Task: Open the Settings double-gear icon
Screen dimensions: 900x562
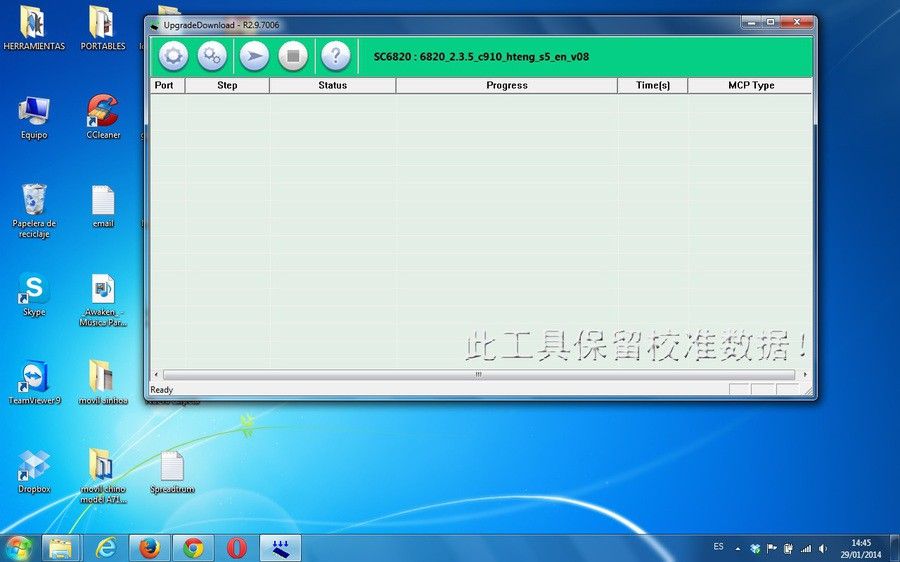Action: coord(212,56)
